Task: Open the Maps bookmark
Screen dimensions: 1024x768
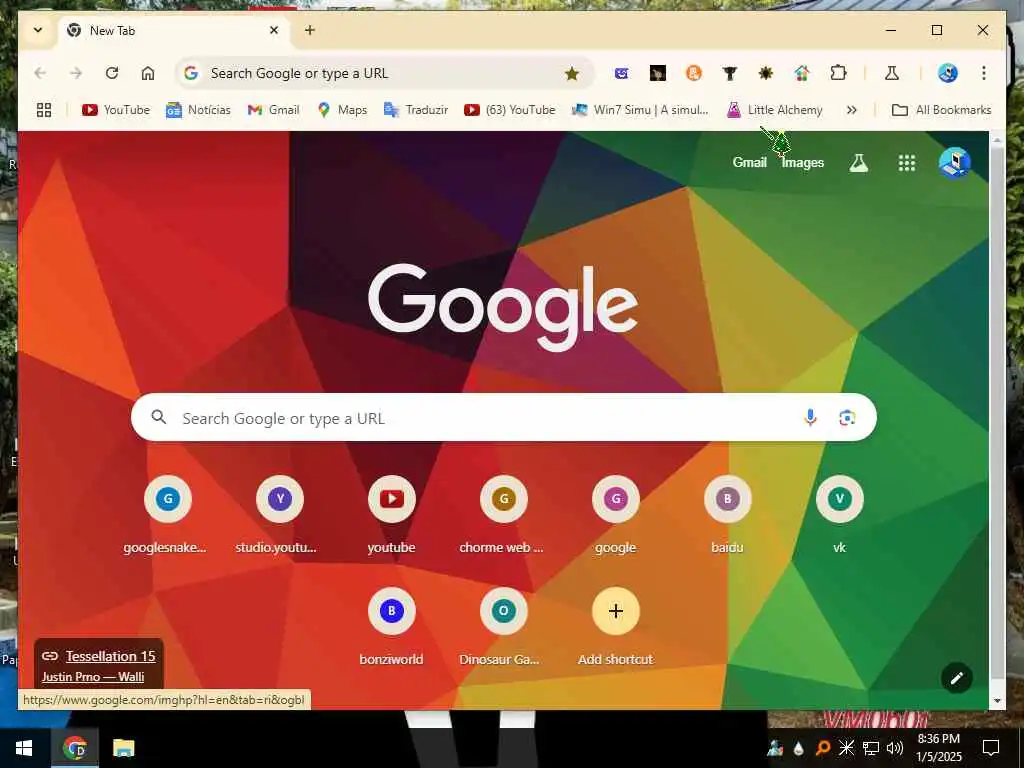Action: tap(342, 110)
